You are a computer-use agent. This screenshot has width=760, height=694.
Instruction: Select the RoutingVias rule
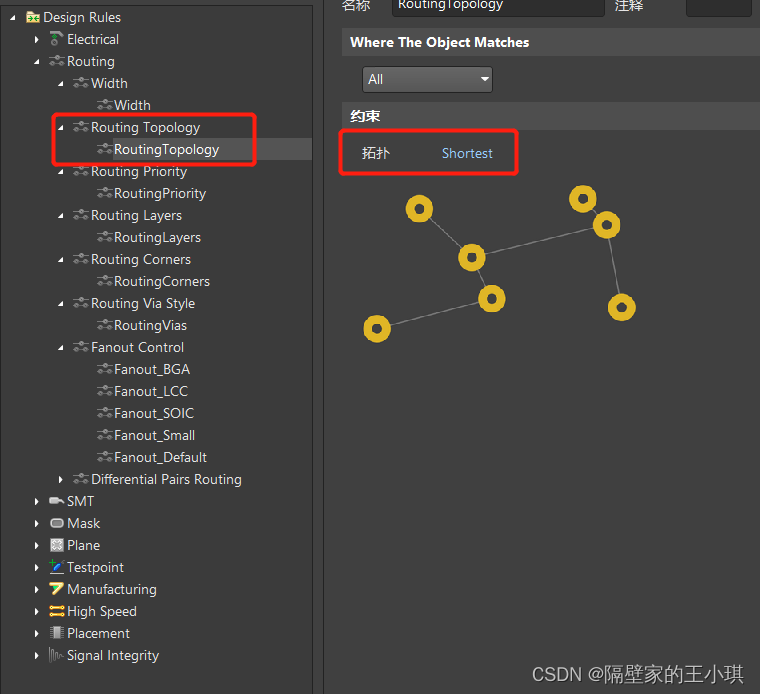(x=150, y=326)
